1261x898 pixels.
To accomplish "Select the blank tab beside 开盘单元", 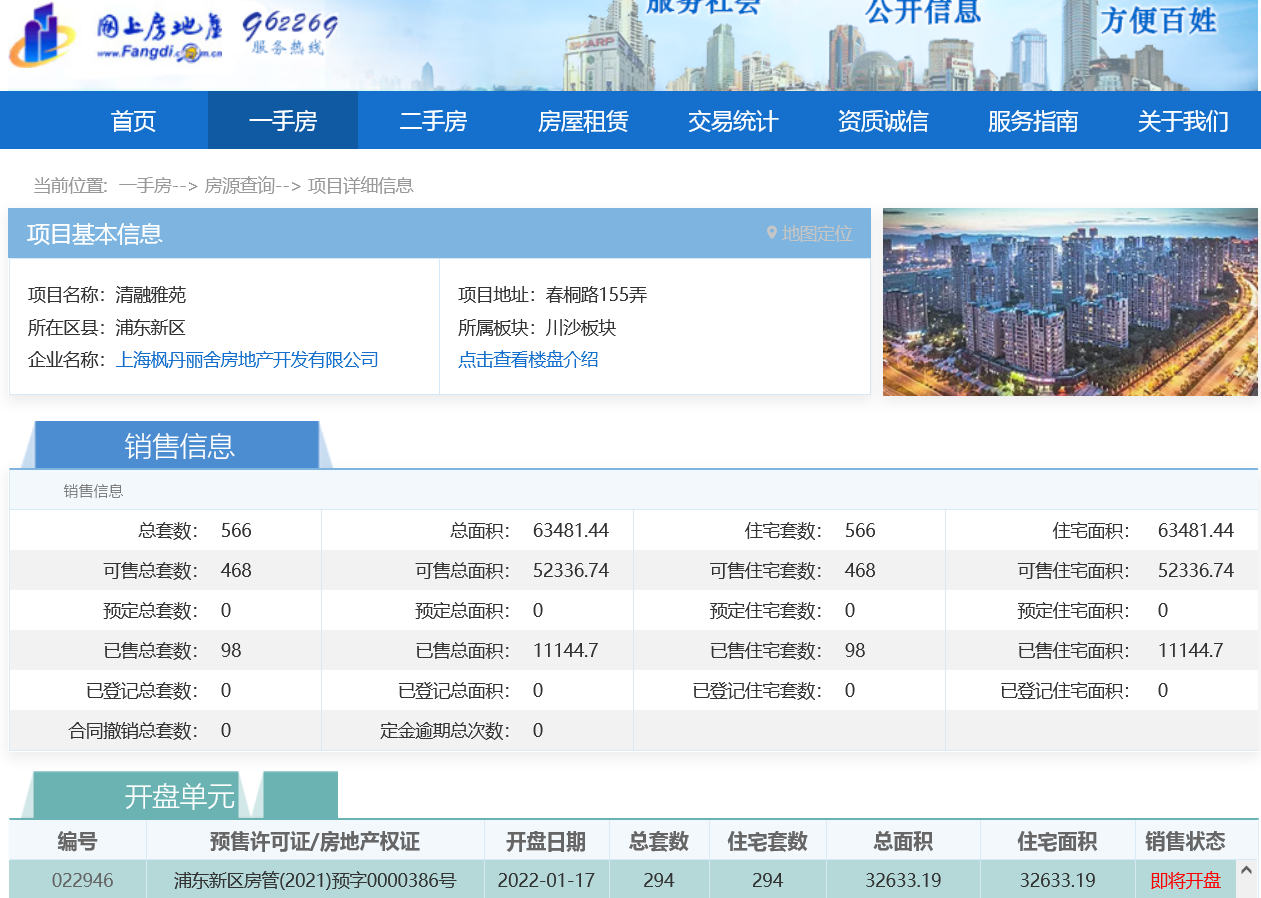I will tap(300, 796).
